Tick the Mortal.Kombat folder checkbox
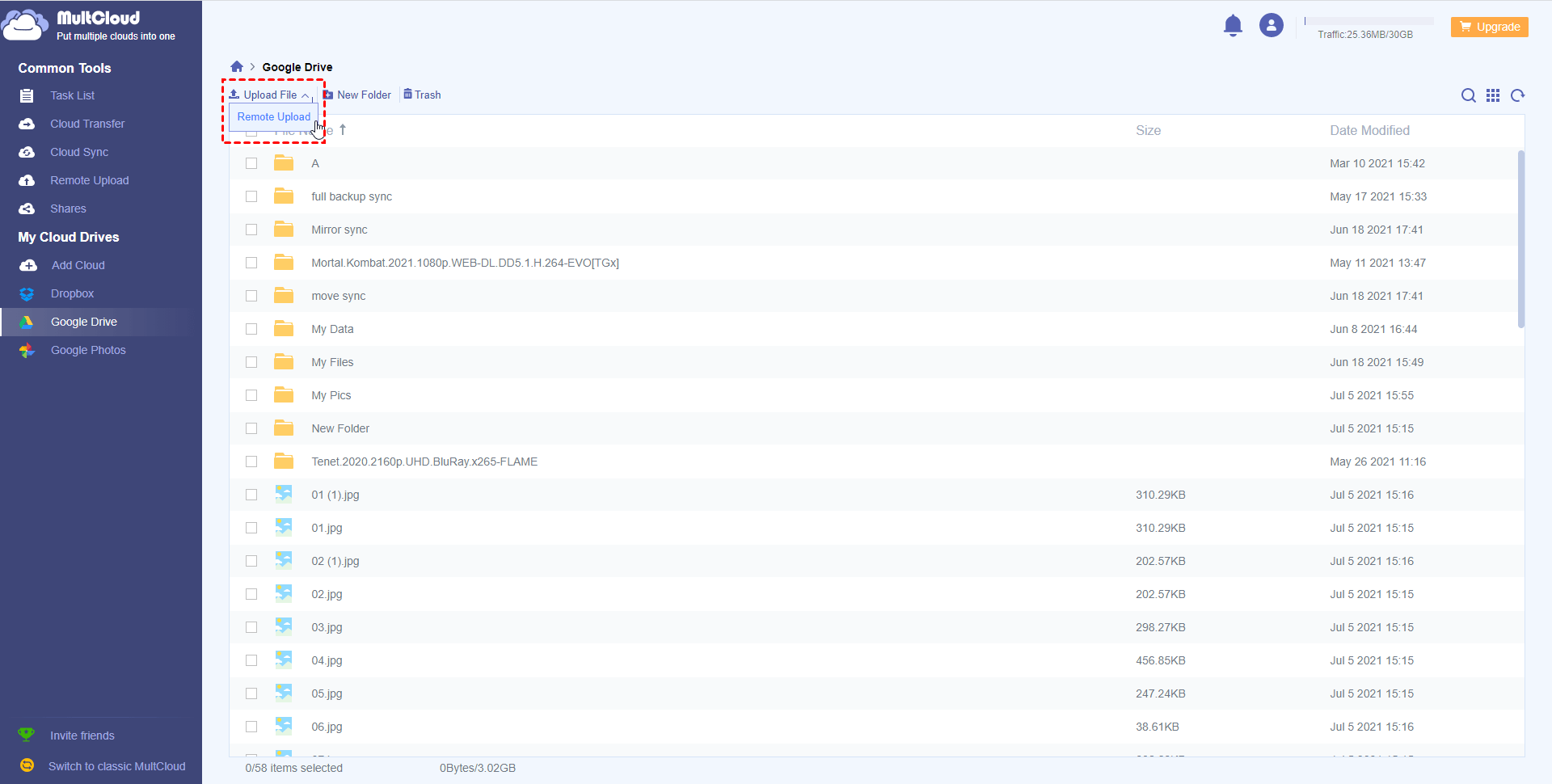The image size is (1552, 784). 251,263
